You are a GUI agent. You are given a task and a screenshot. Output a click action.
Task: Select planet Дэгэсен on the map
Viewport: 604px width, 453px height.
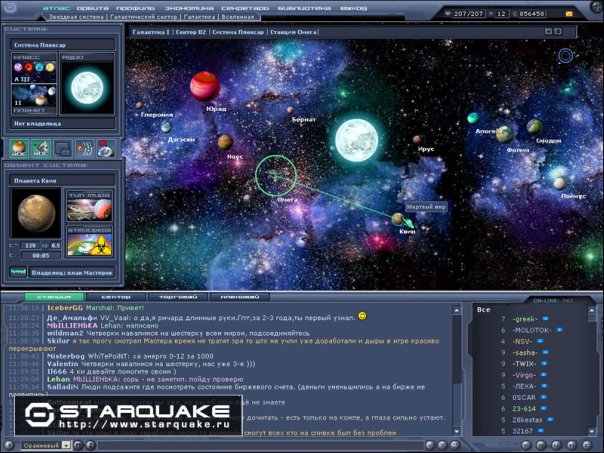166,127
